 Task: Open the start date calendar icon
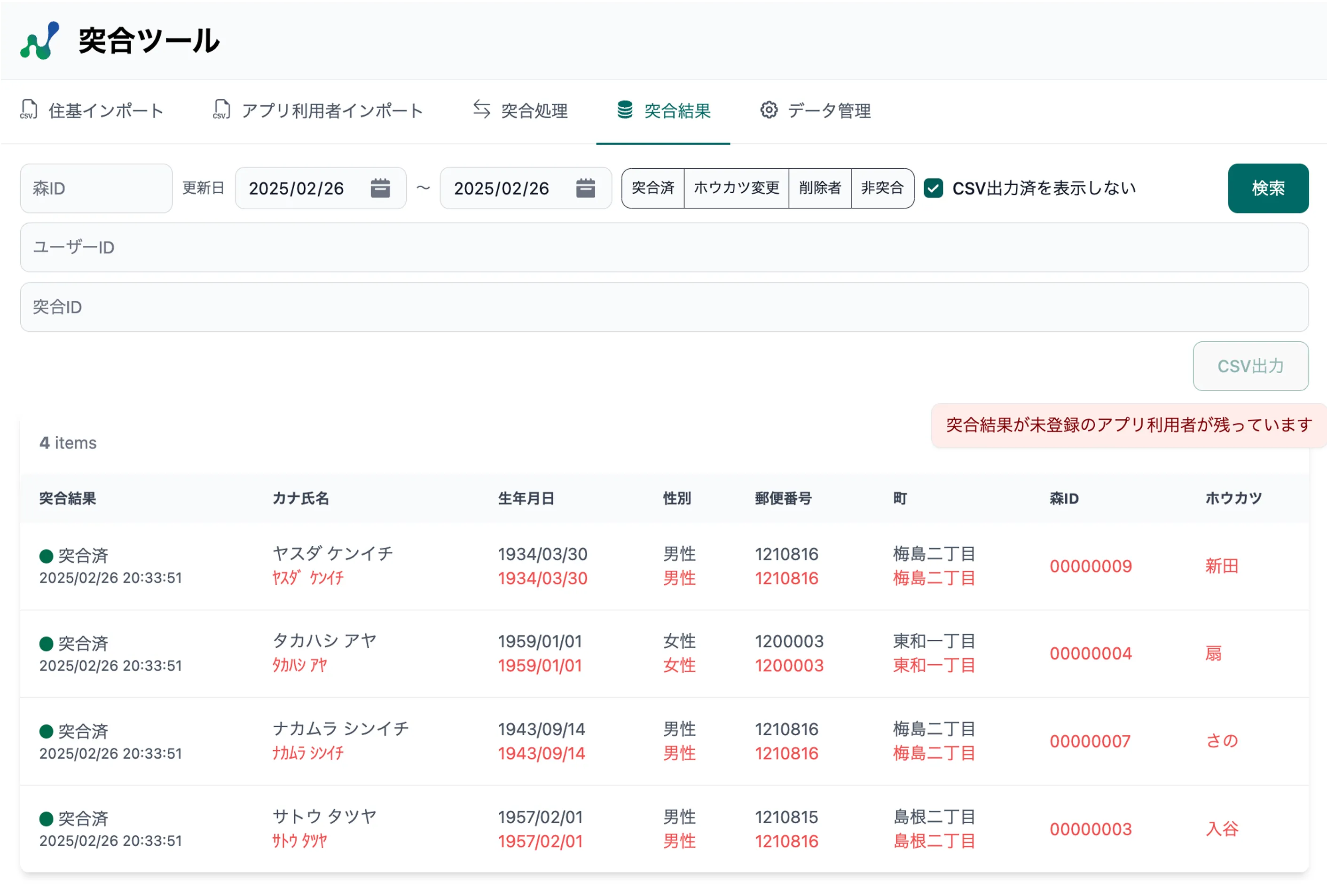[380, 188]
